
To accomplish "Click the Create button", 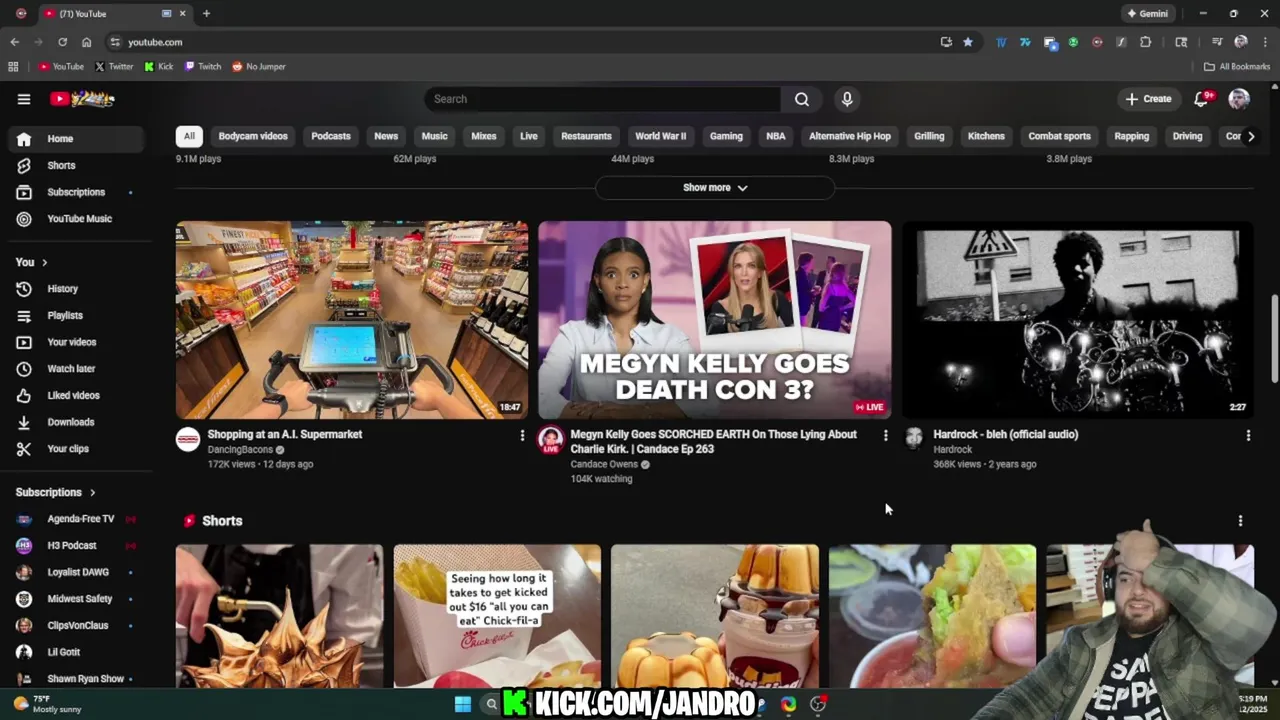I will tap(1148, 99).
